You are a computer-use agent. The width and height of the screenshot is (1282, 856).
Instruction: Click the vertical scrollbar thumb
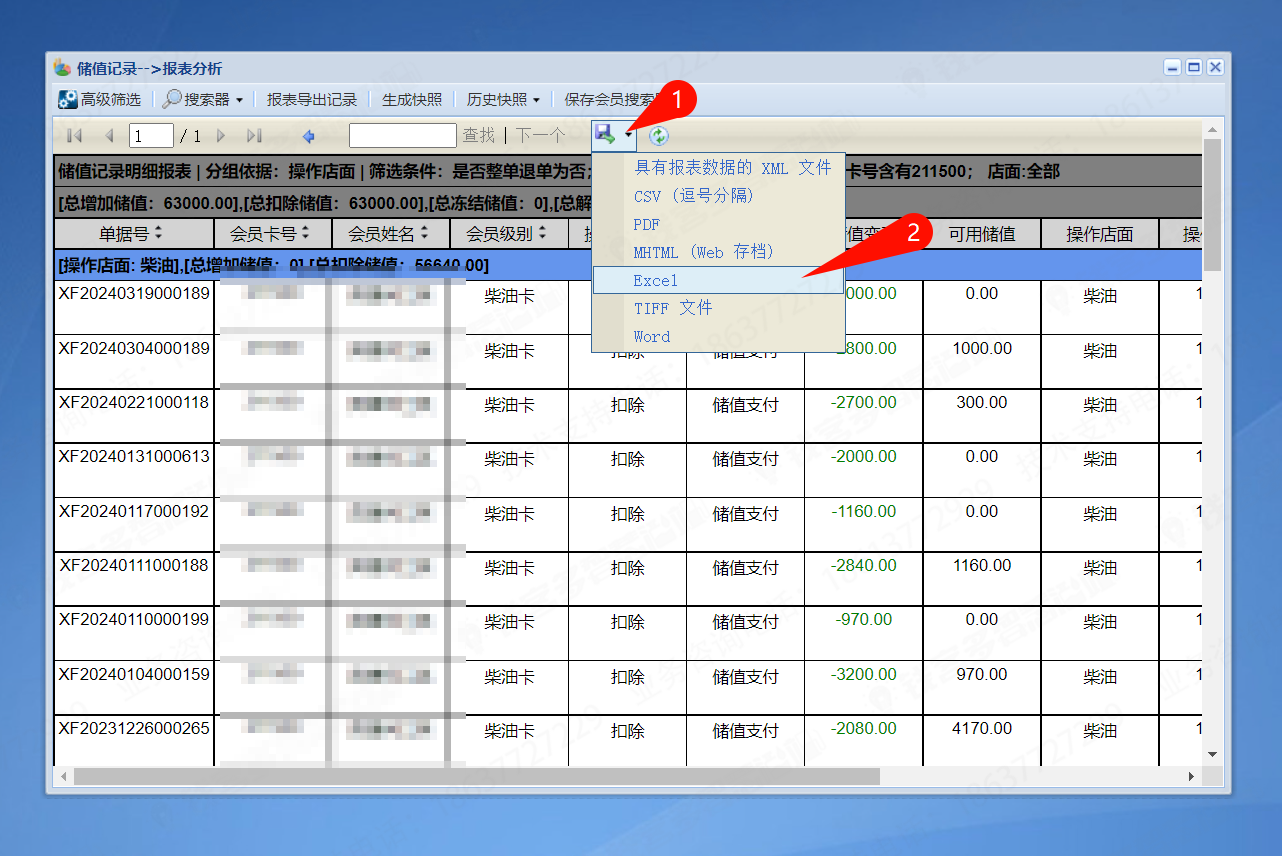tap(1213, 205)
